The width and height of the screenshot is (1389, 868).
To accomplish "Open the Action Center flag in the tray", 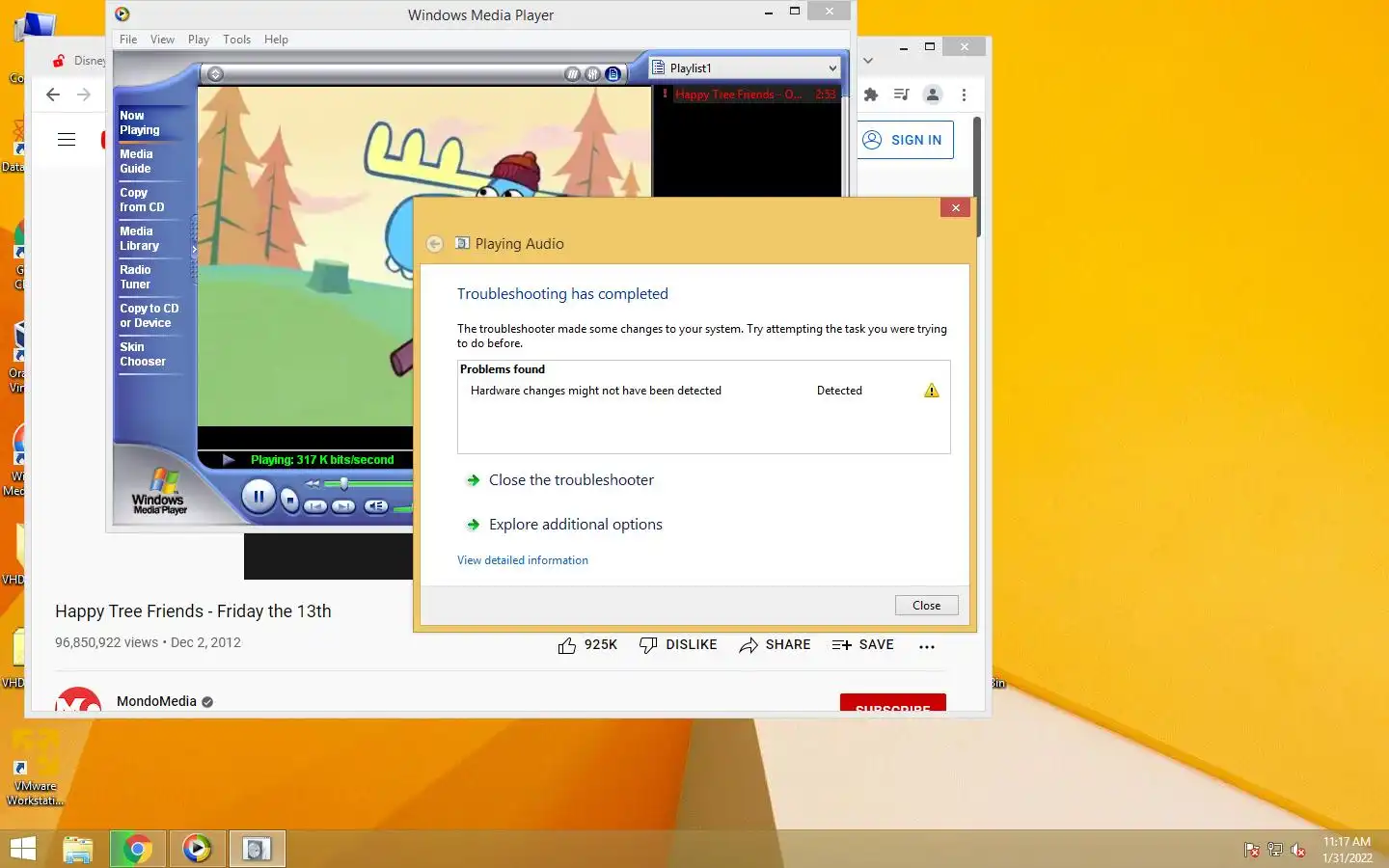I will tap(1252, 850).
